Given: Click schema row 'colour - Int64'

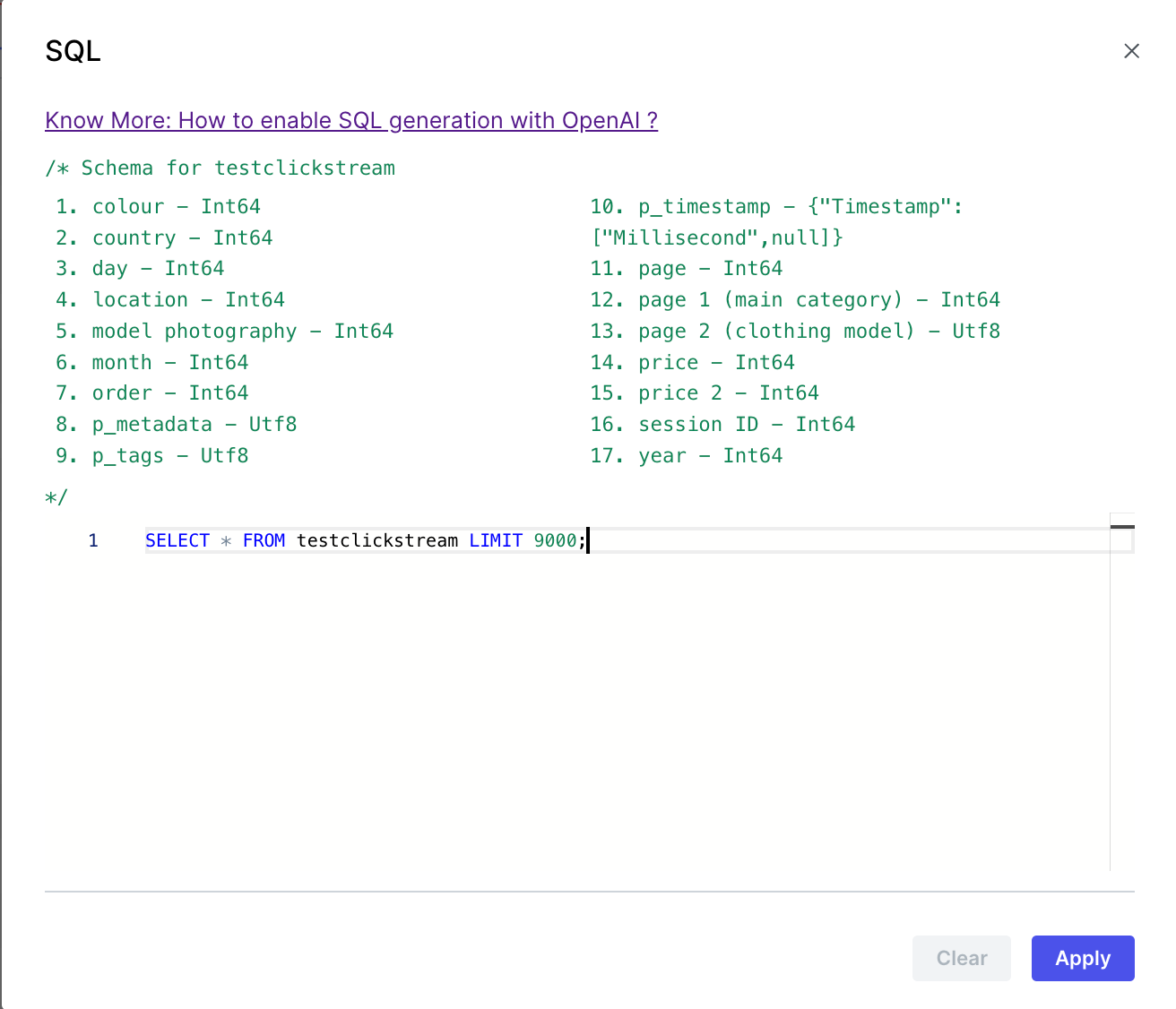Looking at the screenshot, I should (x=158, y=206).
